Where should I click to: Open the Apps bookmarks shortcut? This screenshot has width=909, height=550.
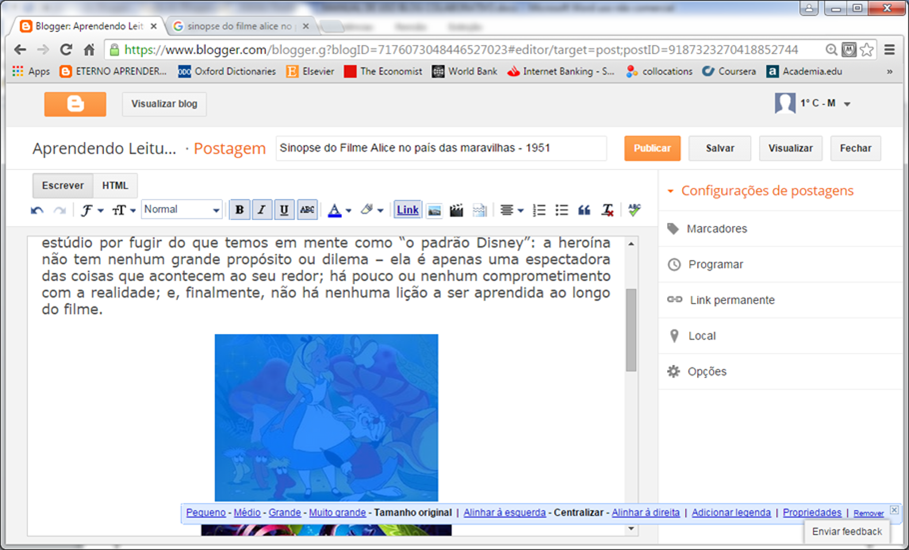pos(31,71)
